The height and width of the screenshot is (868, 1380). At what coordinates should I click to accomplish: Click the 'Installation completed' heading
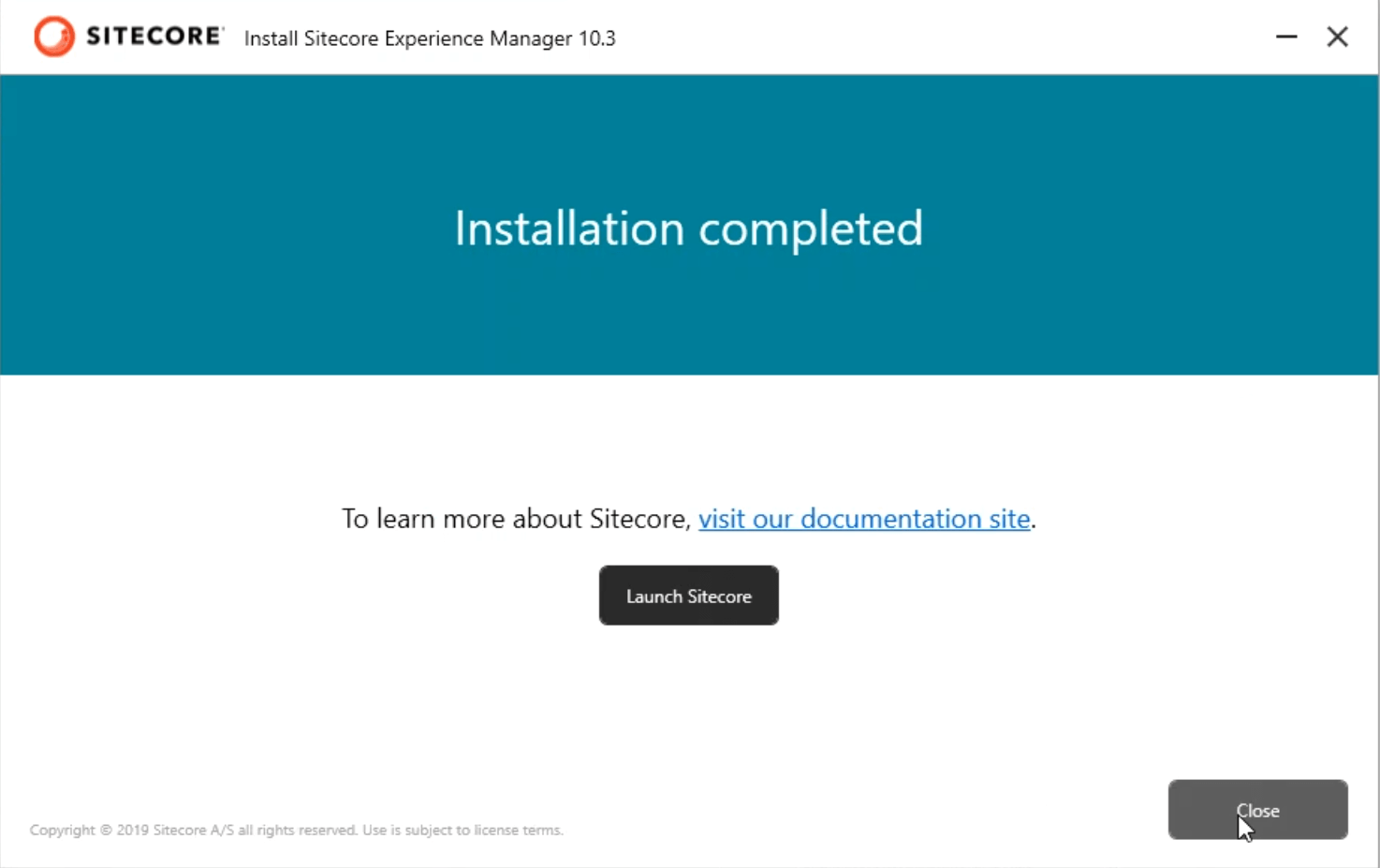[x=688, y=228]
